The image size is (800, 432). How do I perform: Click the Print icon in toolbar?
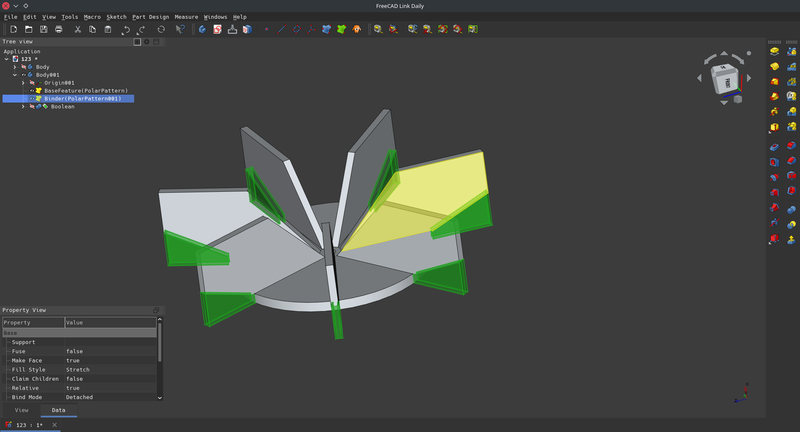59,29
